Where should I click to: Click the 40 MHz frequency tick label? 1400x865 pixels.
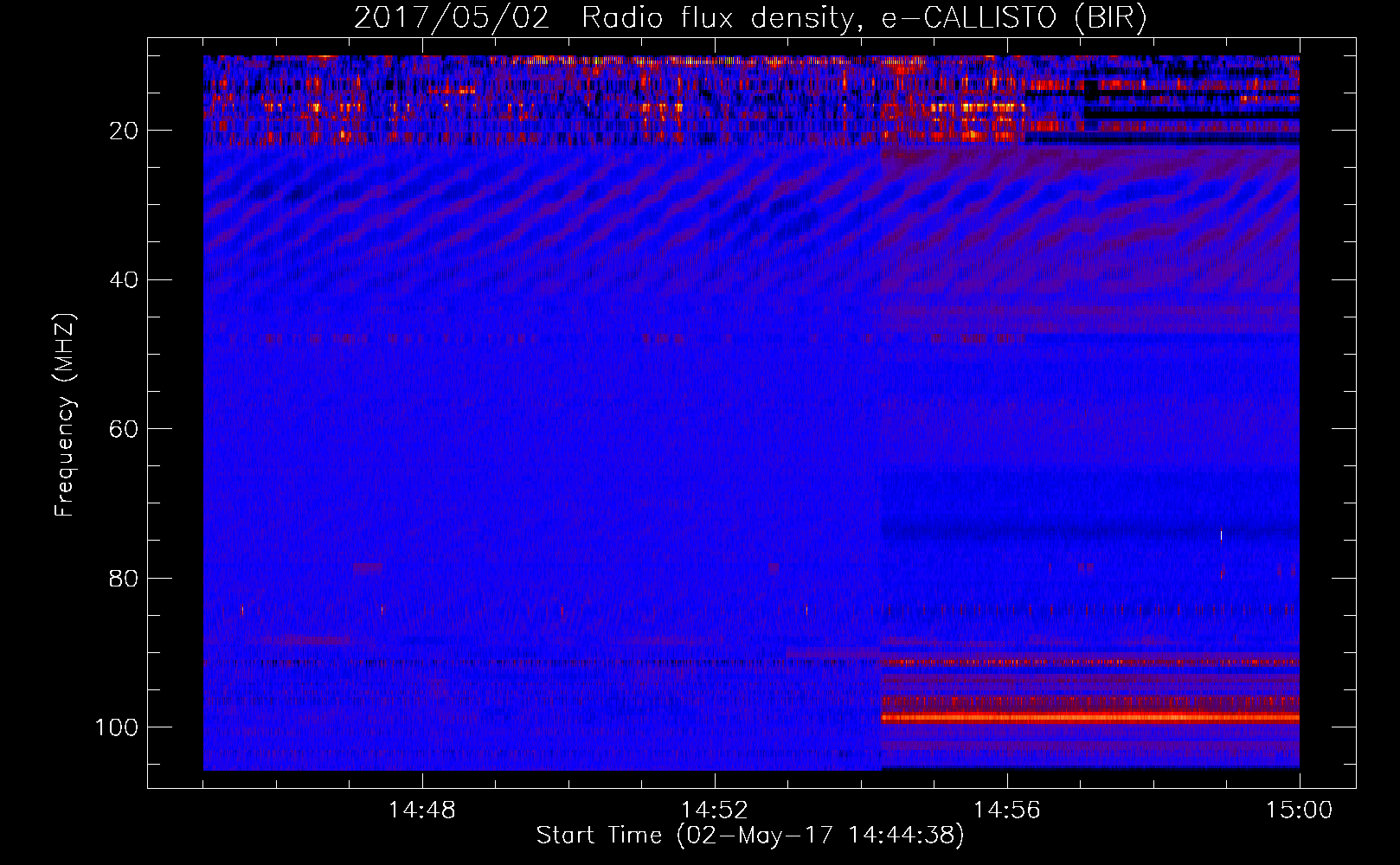click(x=124, y=280)
